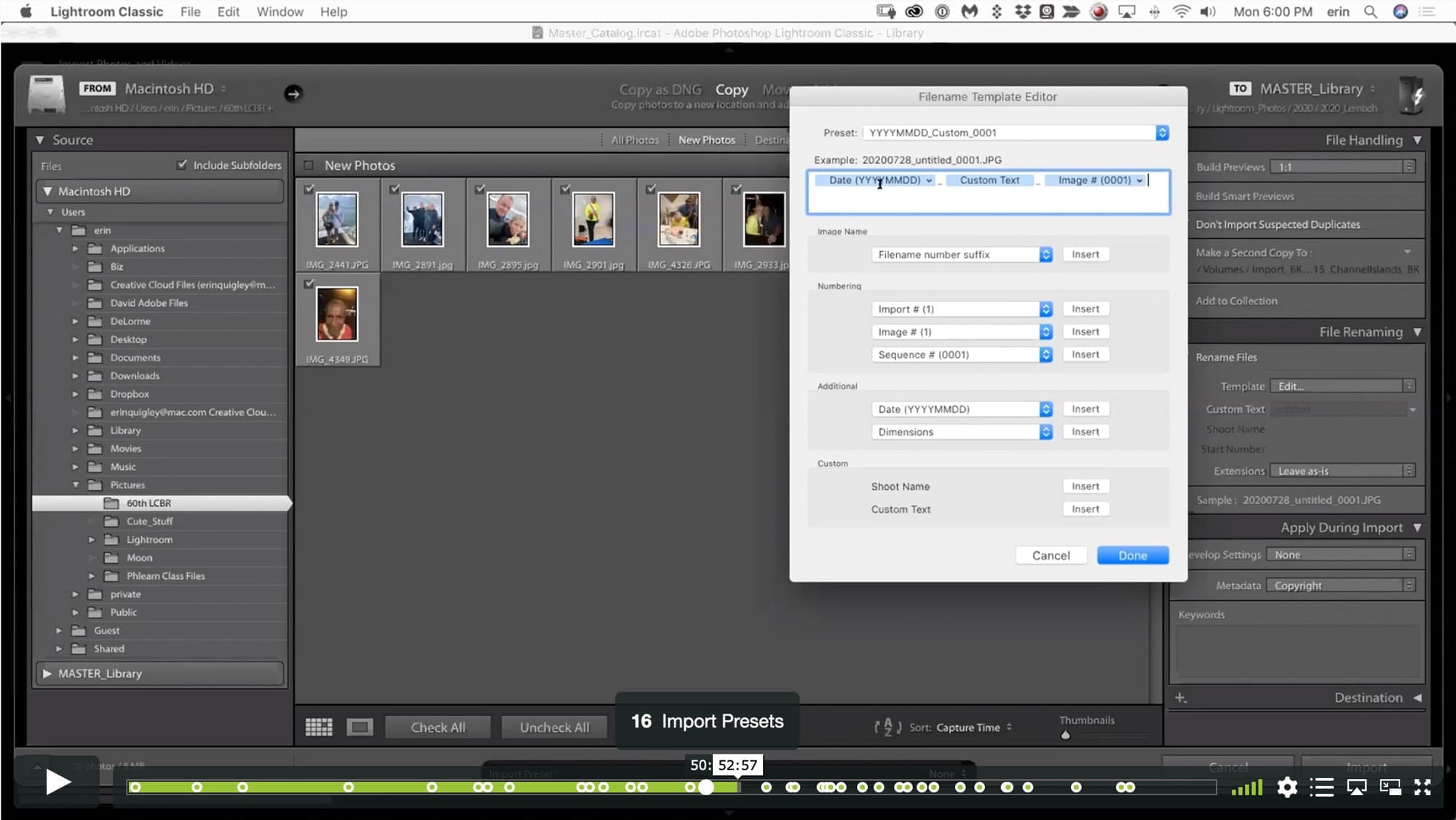Switch to loupe view icon
Screen dimensions: 1456x820
click(360, 727)
